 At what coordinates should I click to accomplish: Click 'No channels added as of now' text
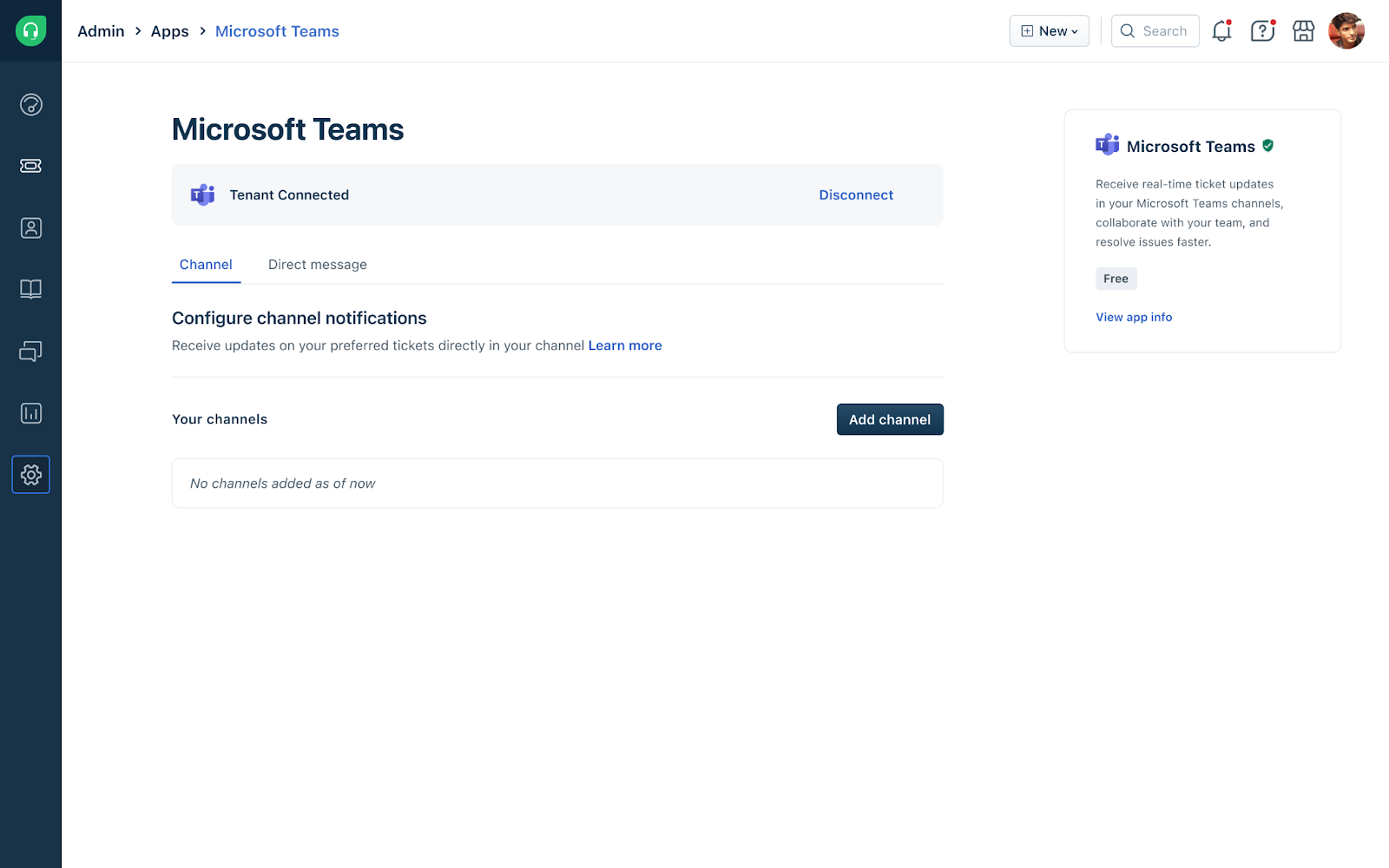[283, 483]
